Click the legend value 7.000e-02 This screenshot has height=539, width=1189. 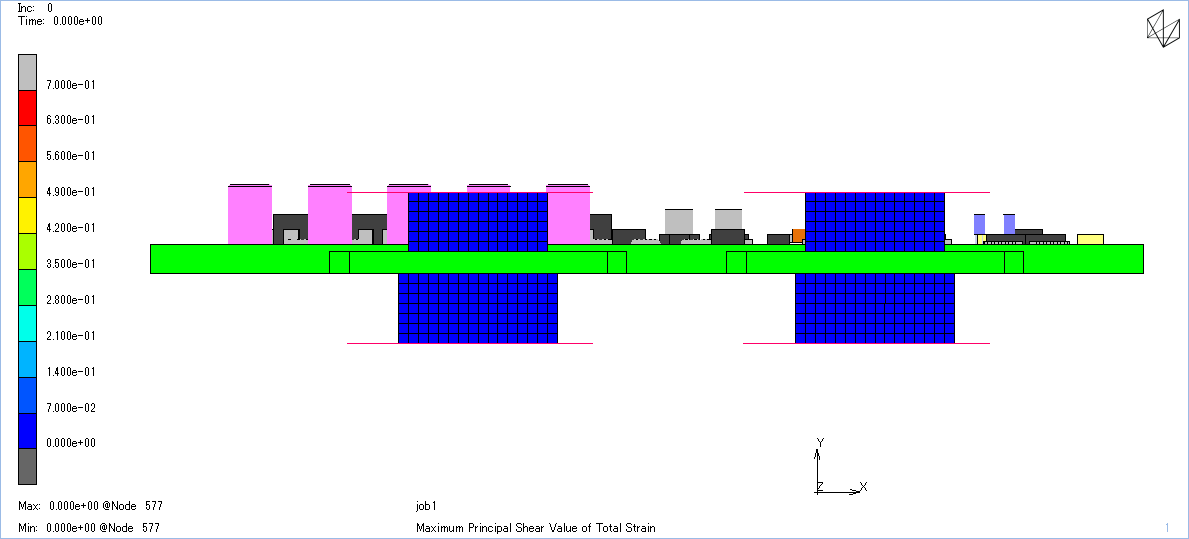pos(71,408)
